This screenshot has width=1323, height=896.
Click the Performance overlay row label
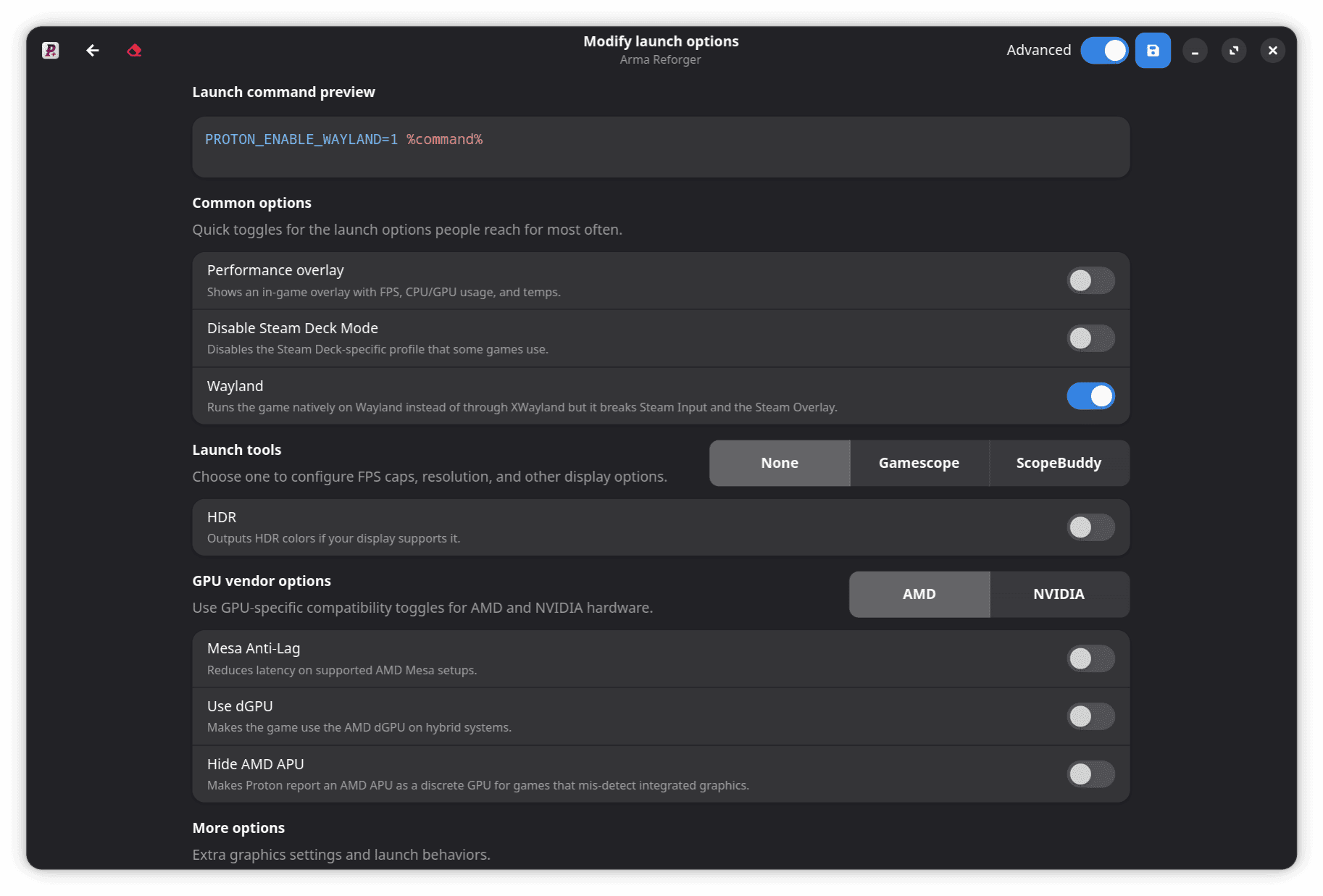[275, 270]
